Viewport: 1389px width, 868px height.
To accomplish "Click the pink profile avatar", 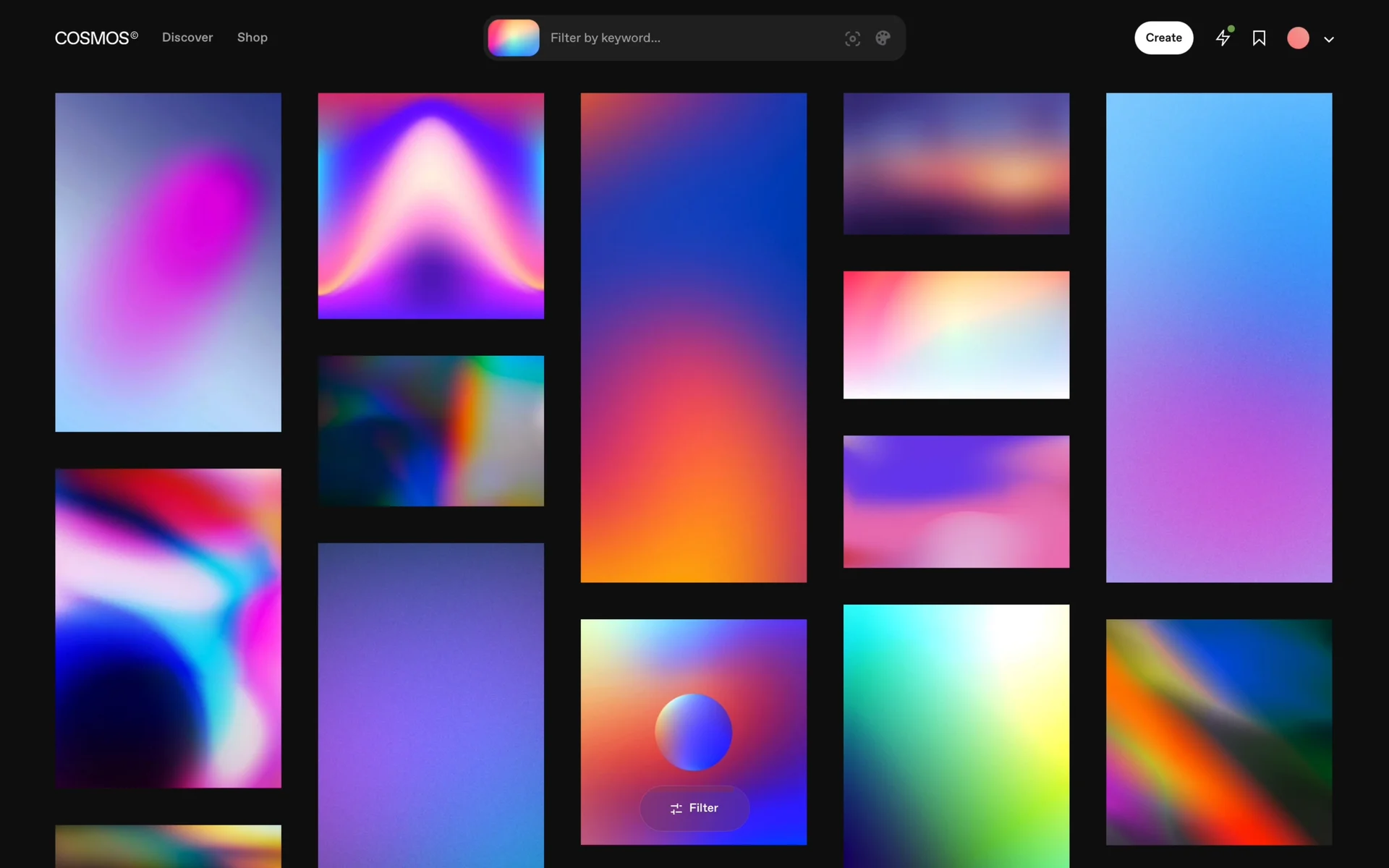I will [x=1298, y=38].
